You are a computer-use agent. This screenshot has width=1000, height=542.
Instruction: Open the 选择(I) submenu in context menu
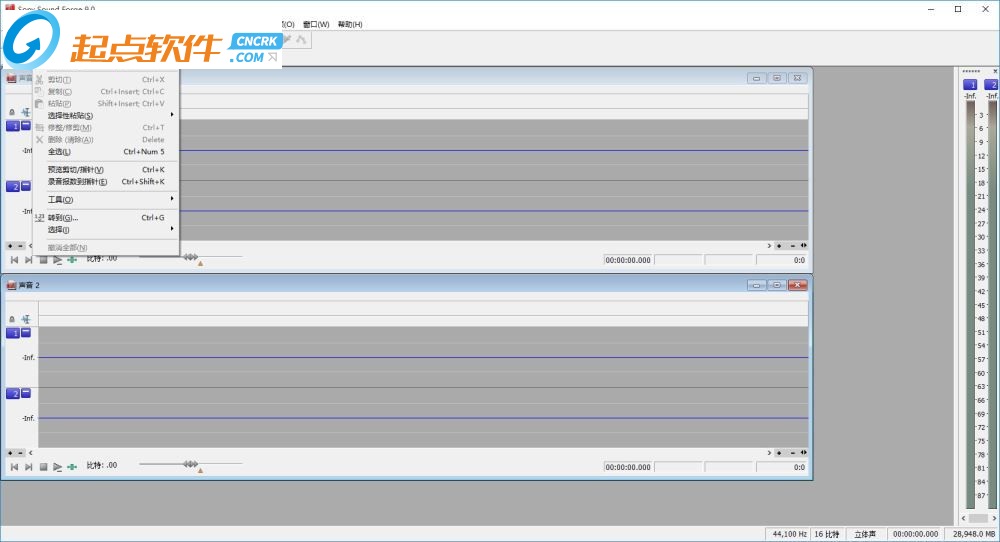tap(106, 230)
